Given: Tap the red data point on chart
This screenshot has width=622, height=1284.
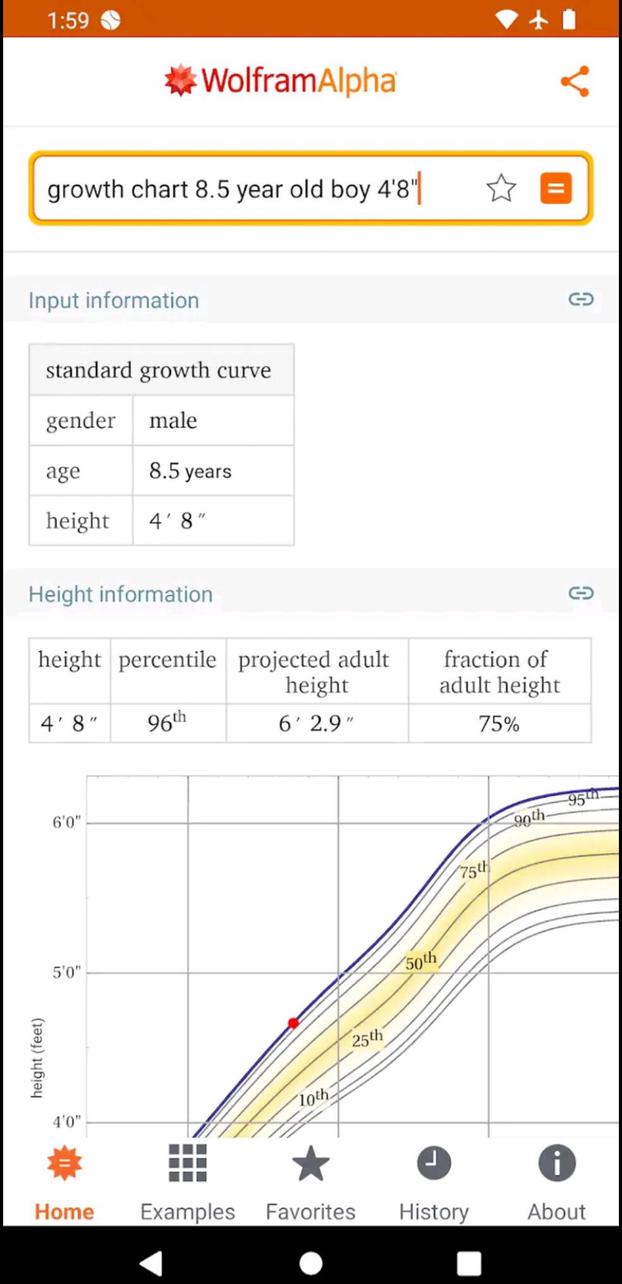Looking at the screenshot, I should [293, 1023].
